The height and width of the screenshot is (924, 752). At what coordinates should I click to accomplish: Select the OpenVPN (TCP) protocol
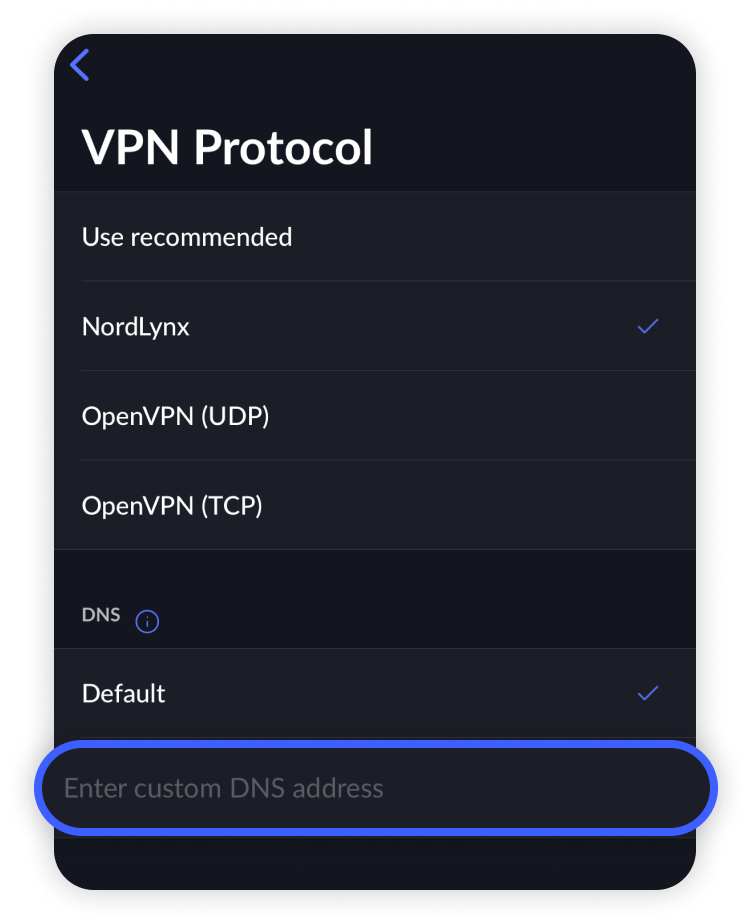coord(172,506)
